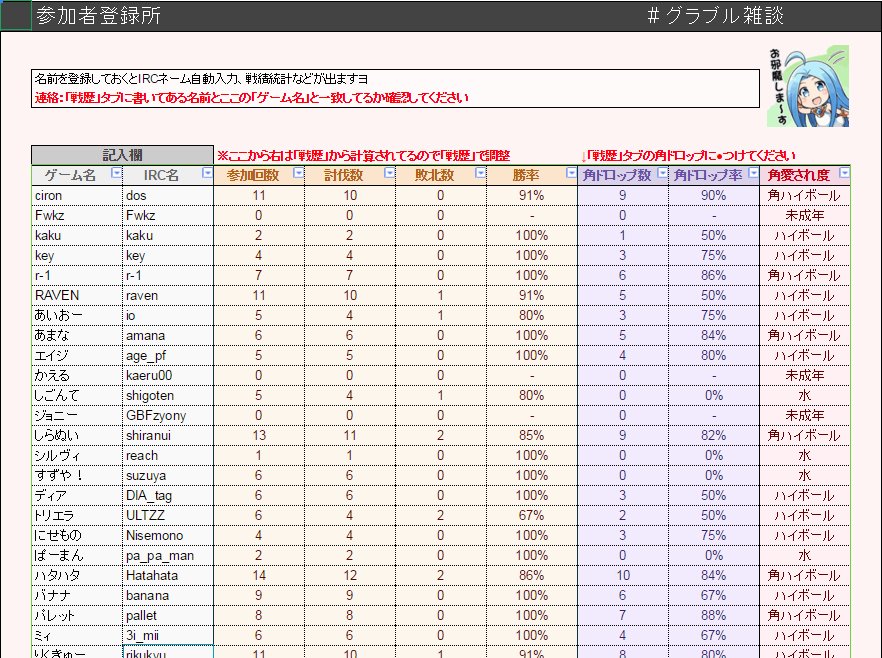Select game name cell ハタハタ
The height and width of the screenshot is (658, 882).
[77, 575]
